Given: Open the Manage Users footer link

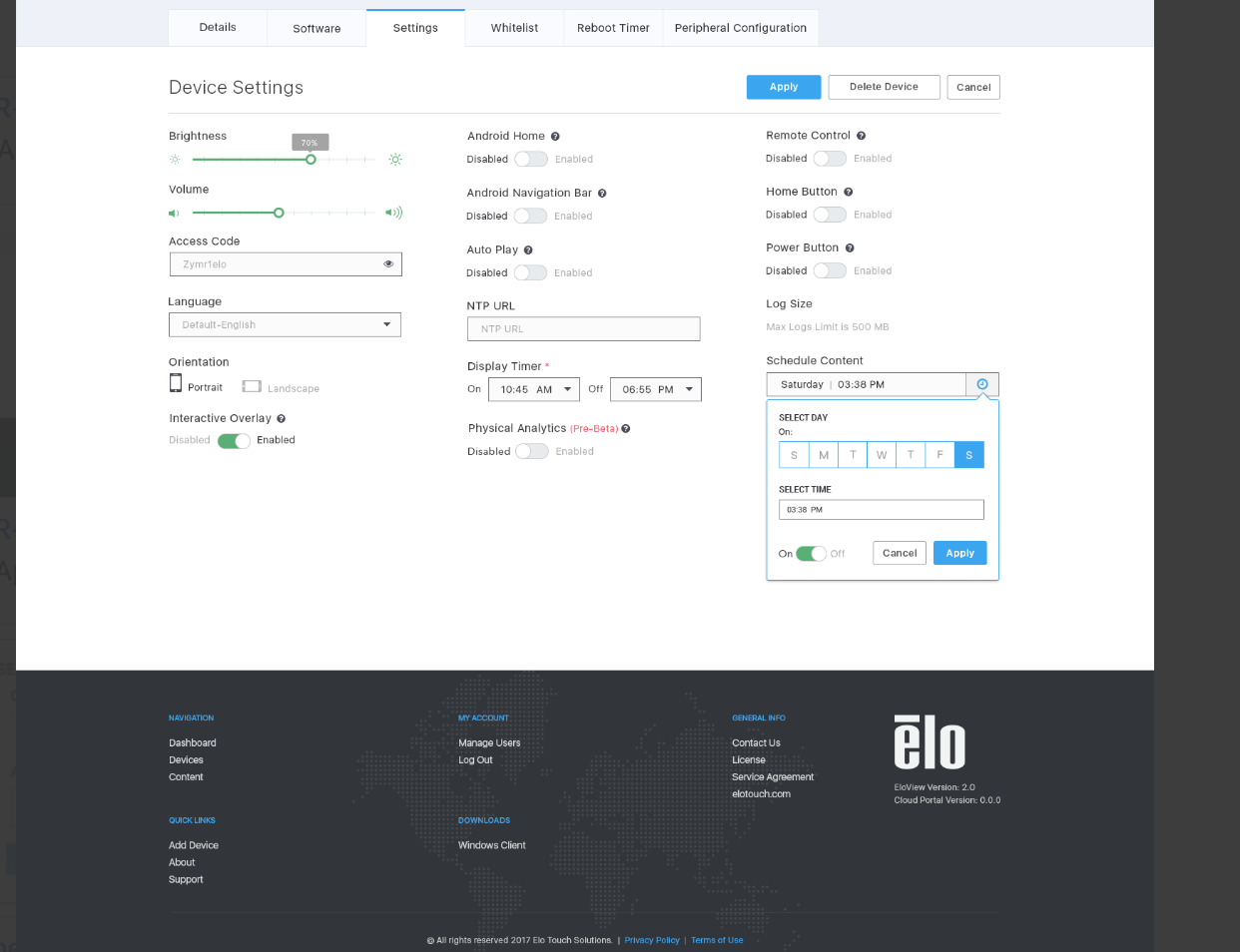Looking at the screenshot, I should (x=489, y=743).
